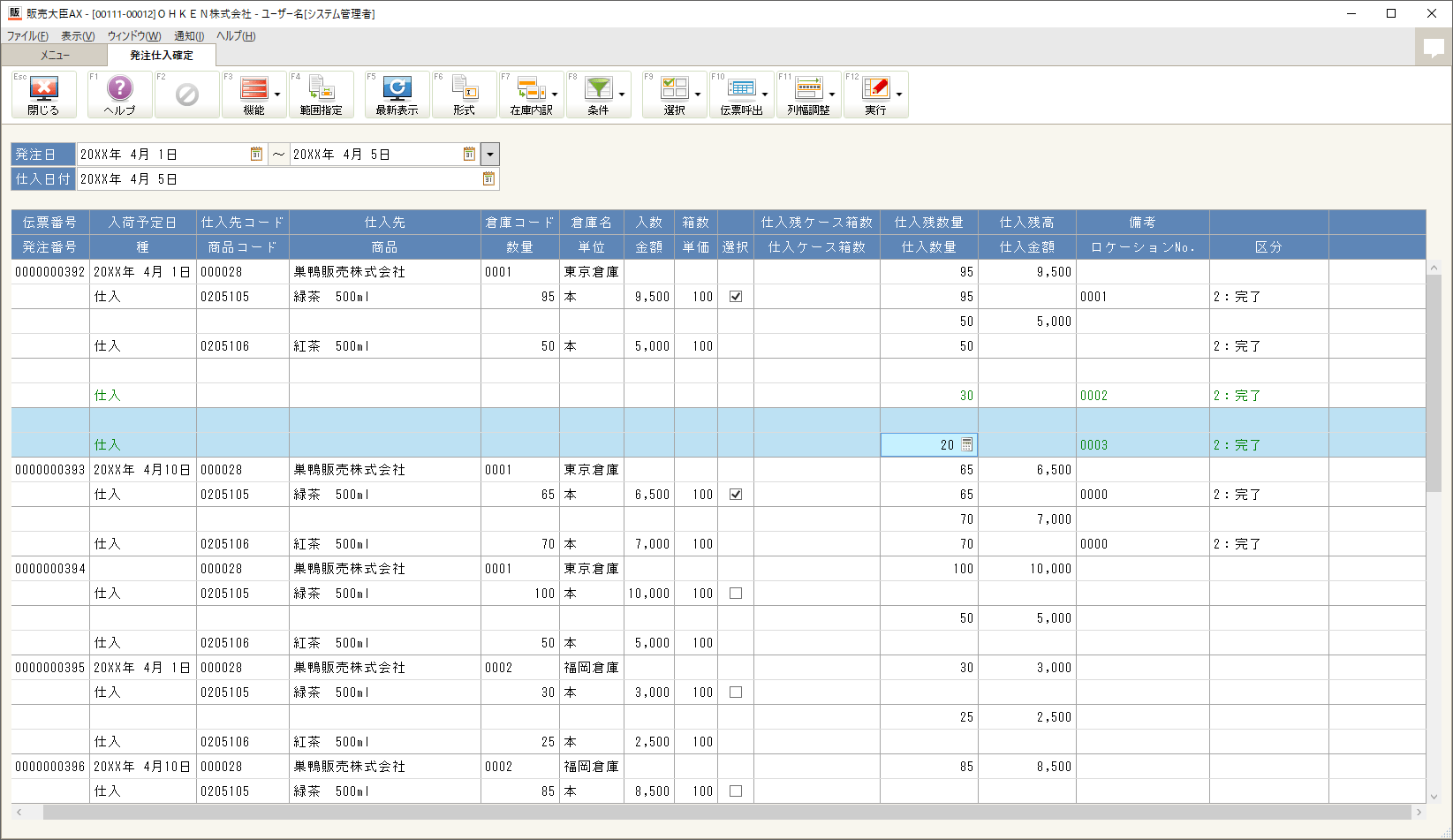The height and width of the screenshot is (840, 1453).
Task: Click the horizontal scrollbar thumb
Action: click(x=726, y=812)
